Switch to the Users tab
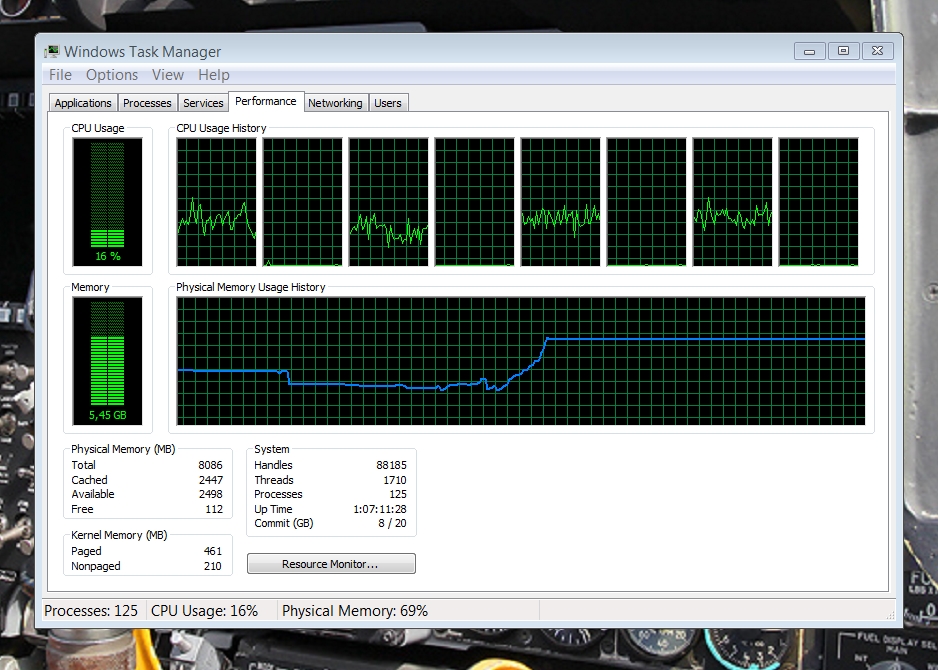The height and width of the screenshot is (670, 938). 388,103
